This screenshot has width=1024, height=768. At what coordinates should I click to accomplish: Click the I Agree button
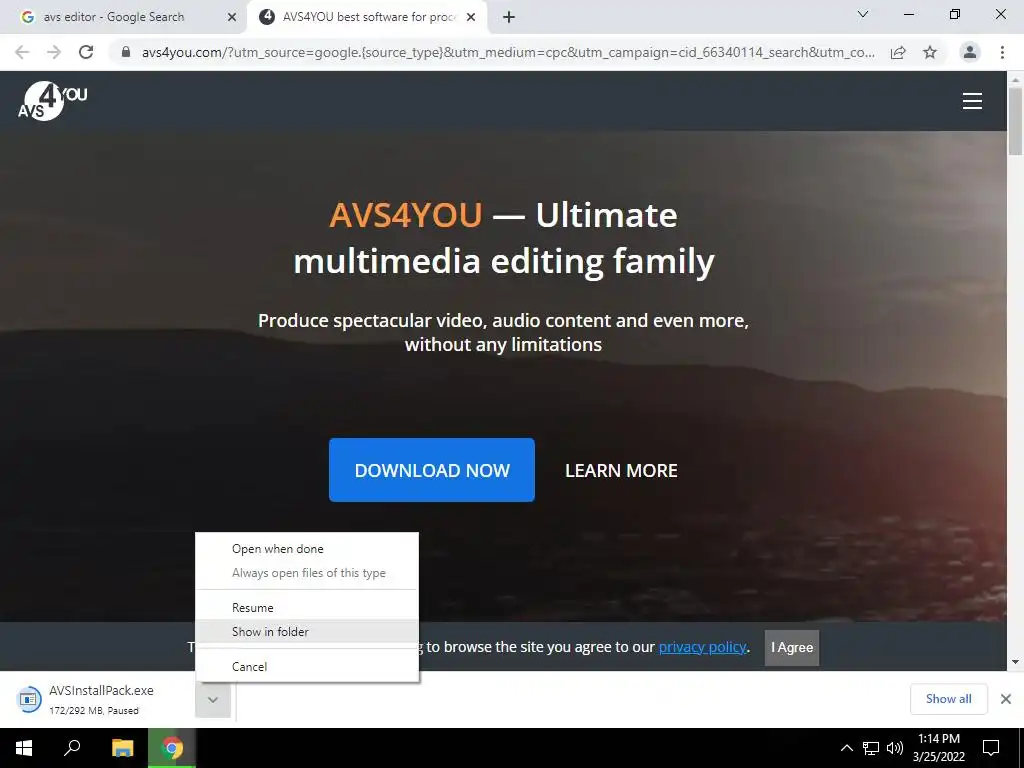(x=792, y=648)
